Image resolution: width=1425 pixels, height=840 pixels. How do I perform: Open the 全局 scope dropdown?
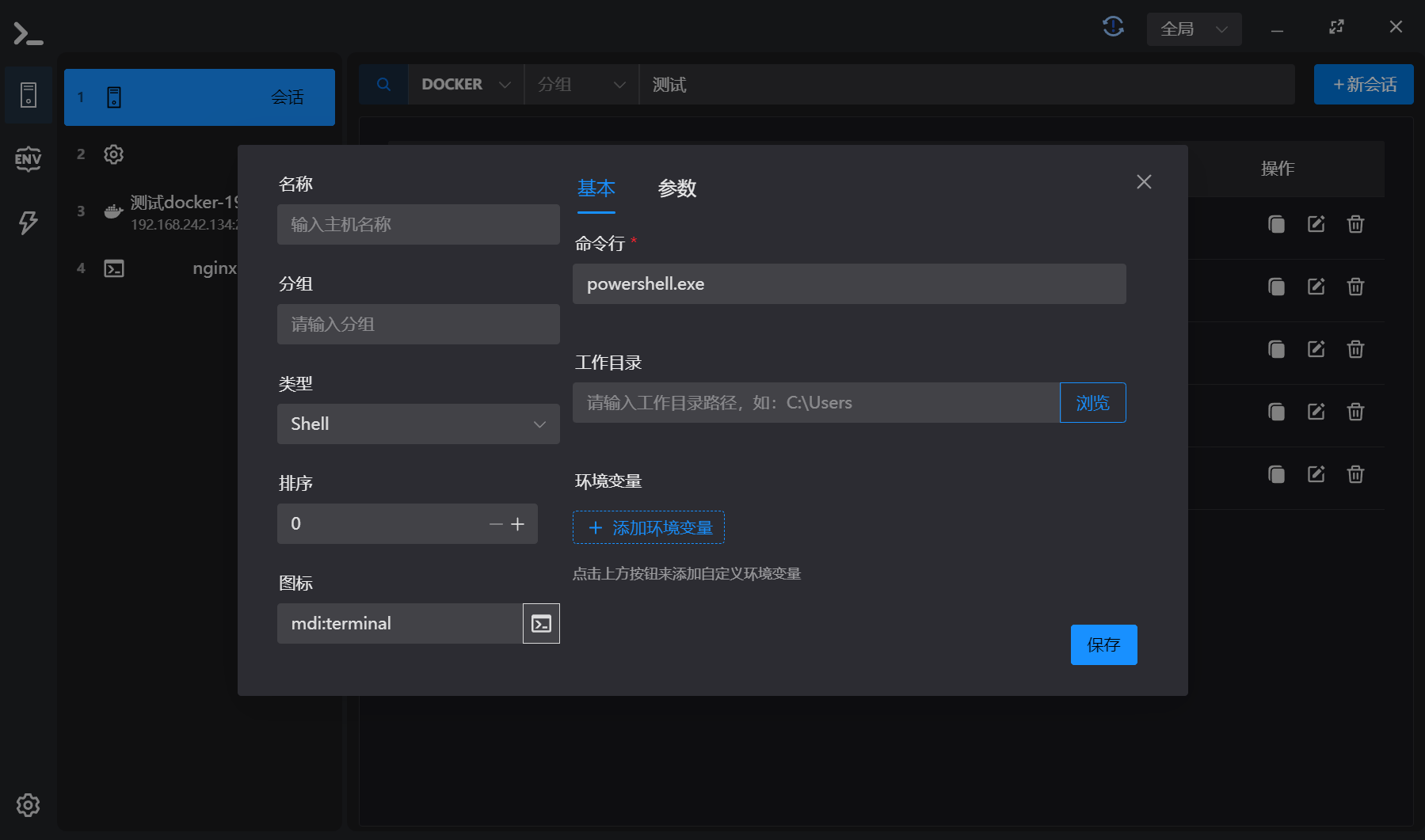pyautogui.click(x=1194, y=29)
